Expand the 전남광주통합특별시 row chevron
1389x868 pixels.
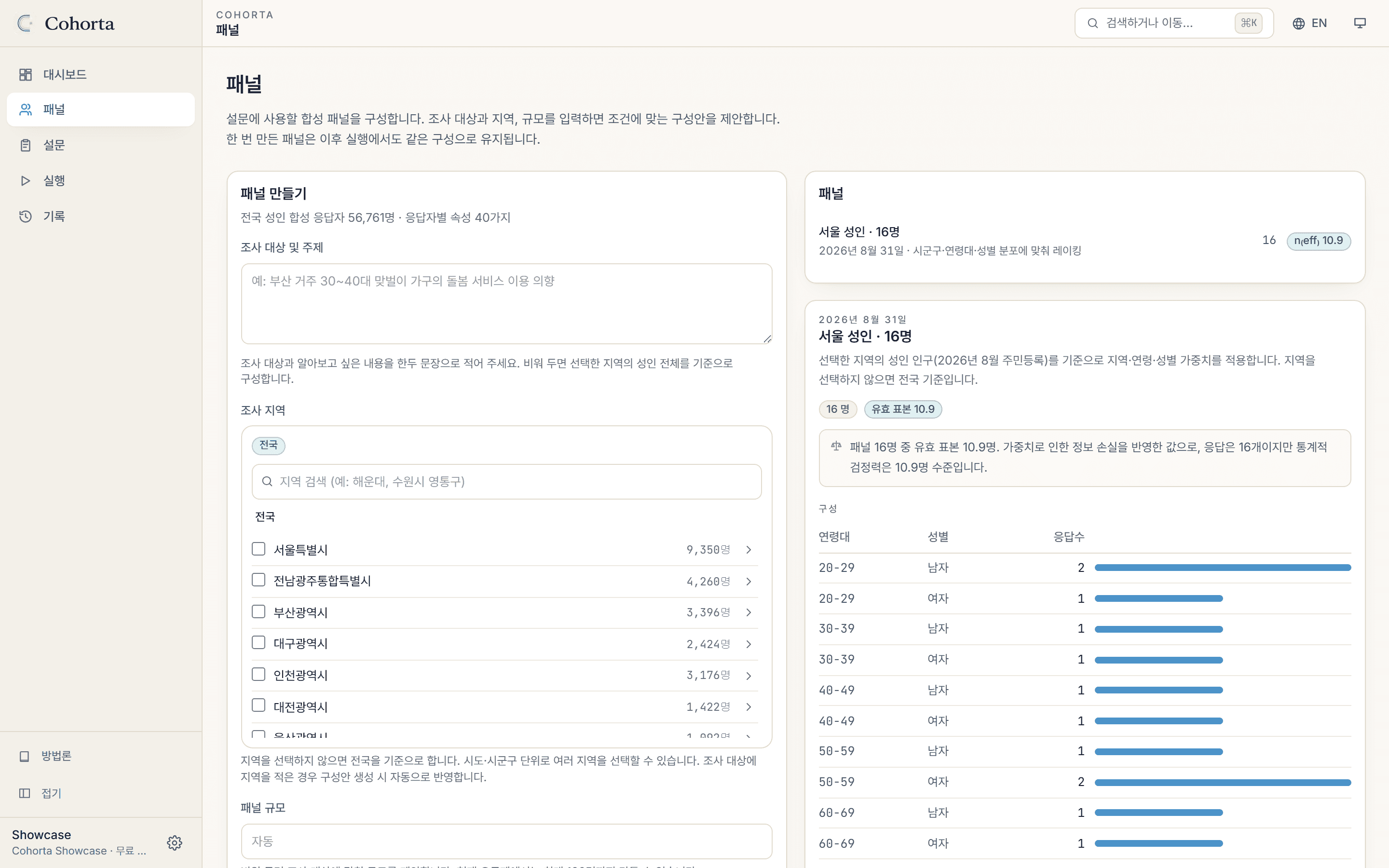point(749,582)
